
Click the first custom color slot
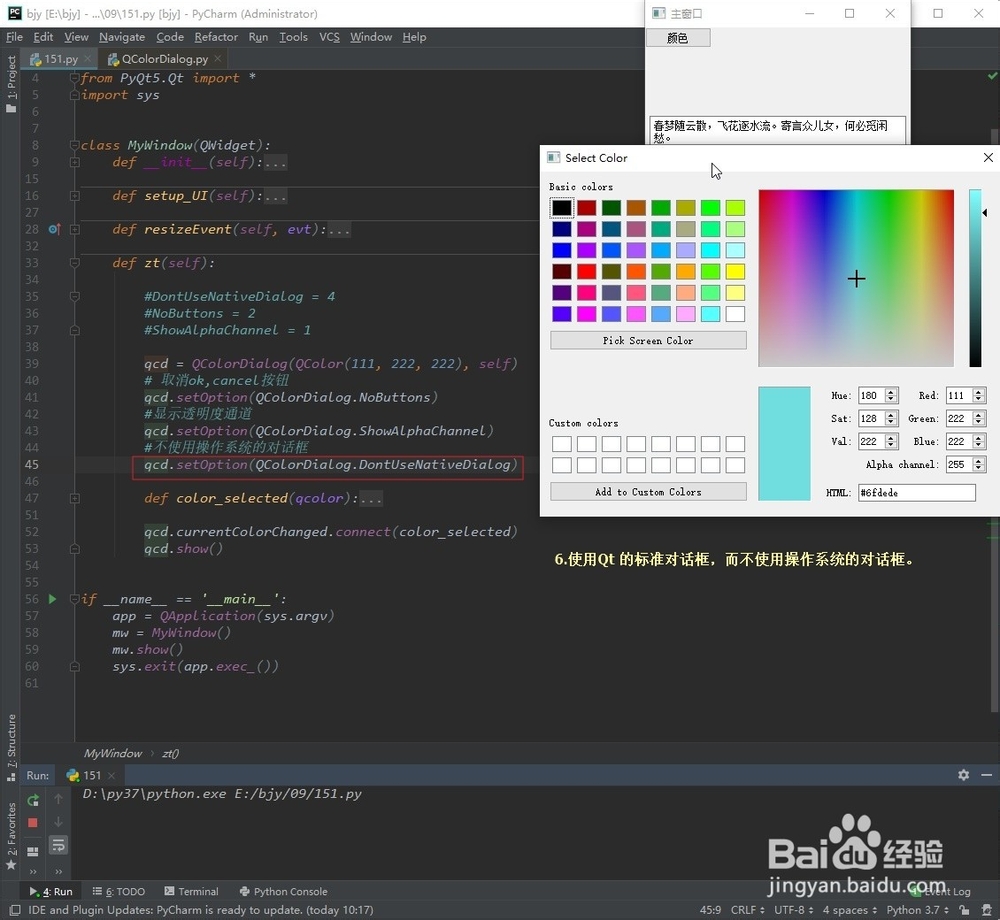(562, 443)
